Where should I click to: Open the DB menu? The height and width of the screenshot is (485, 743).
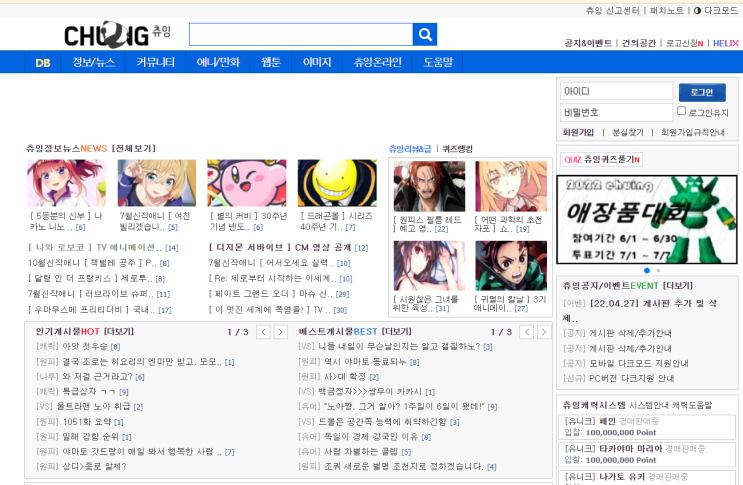pos(43,63)
